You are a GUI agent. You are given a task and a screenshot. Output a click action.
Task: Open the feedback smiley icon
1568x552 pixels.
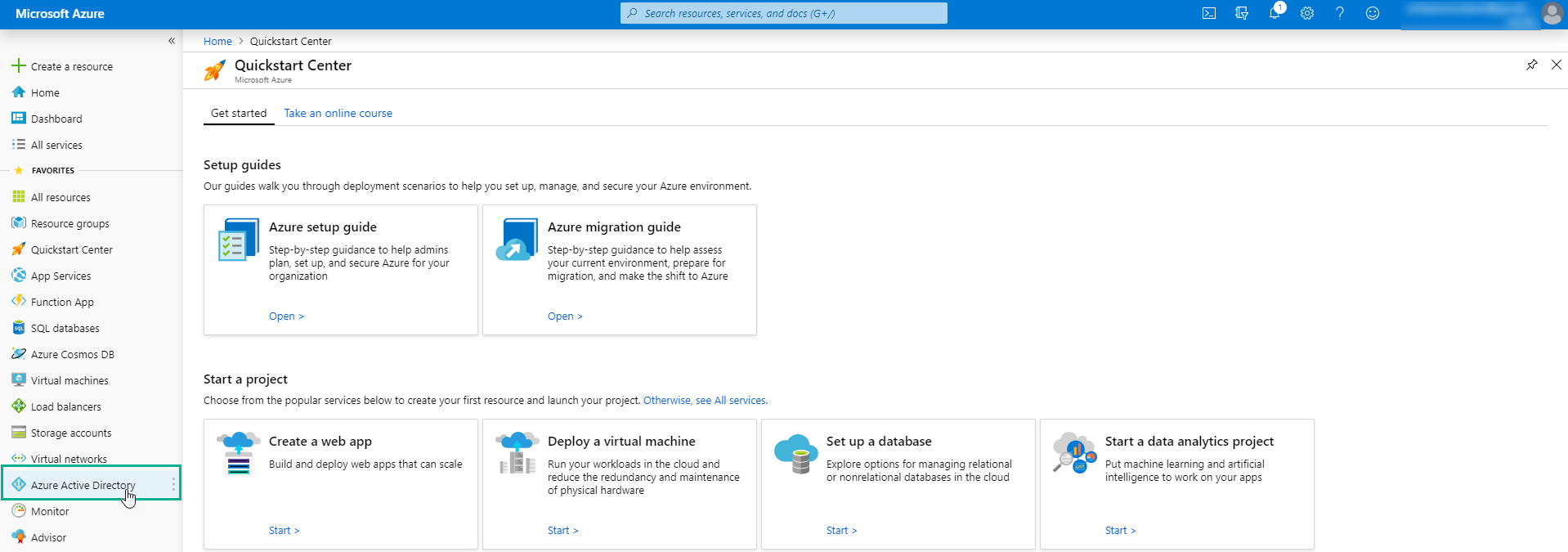pyautogui.click(x=1373, y=13)
